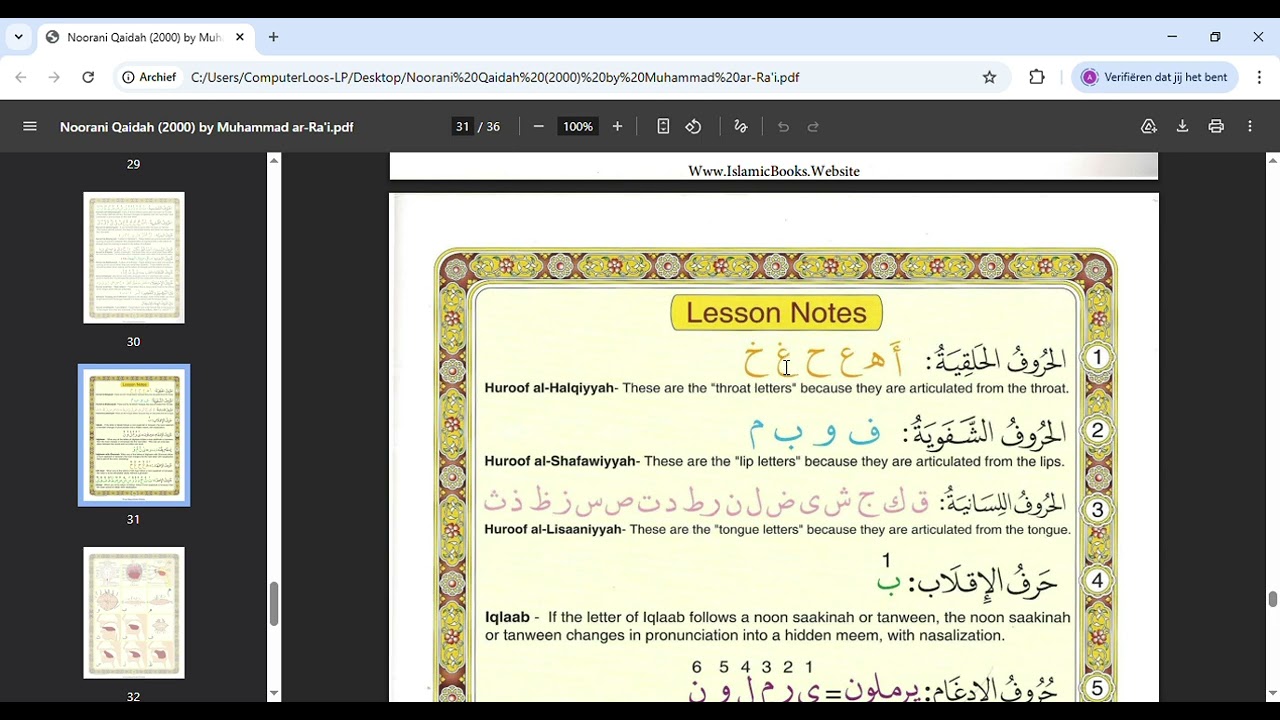This screenshot has height=720, width=1280.
Task: Reload the current page
Action: point(88,77)
